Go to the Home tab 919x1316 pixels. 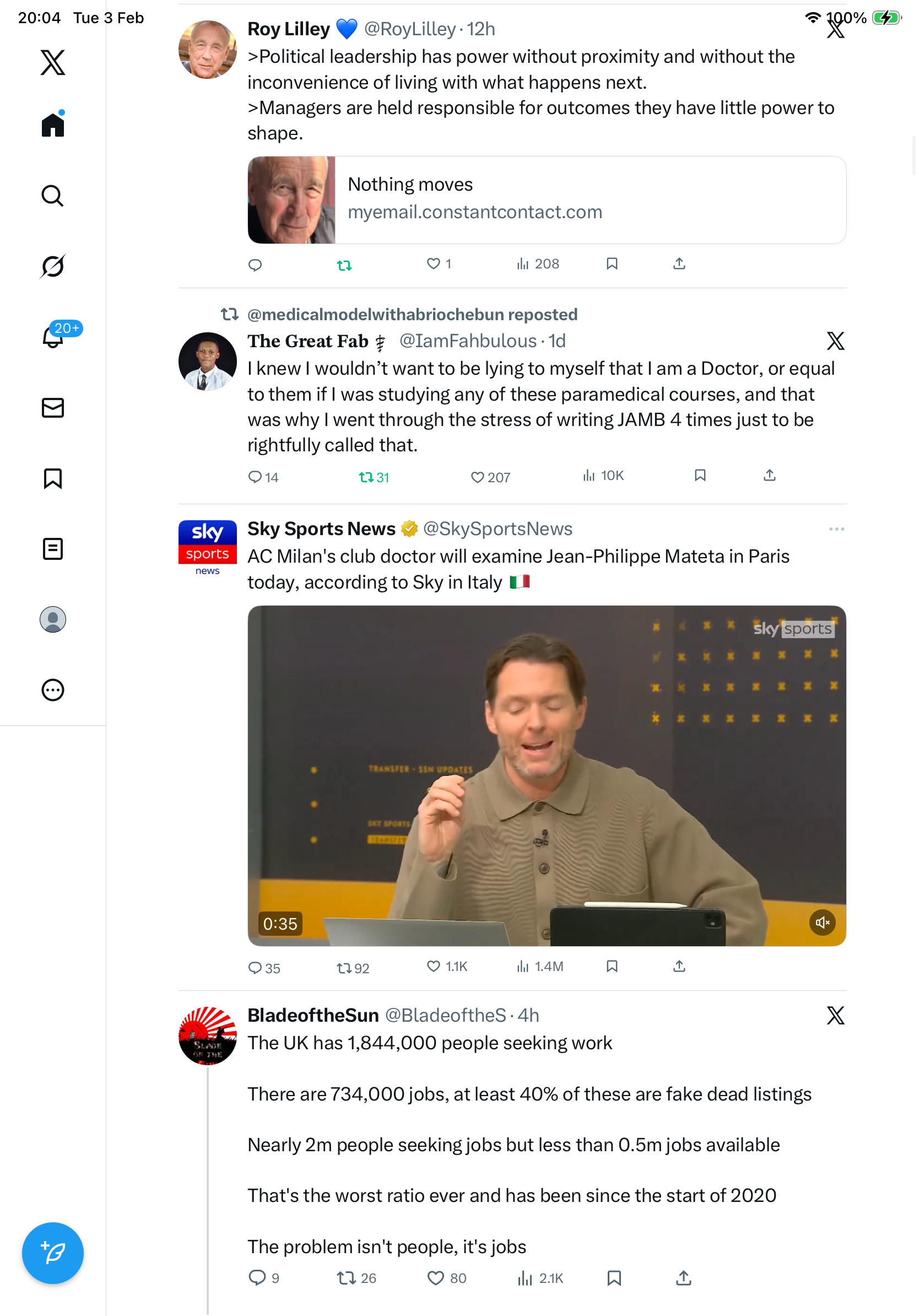[x=53, y=125]
